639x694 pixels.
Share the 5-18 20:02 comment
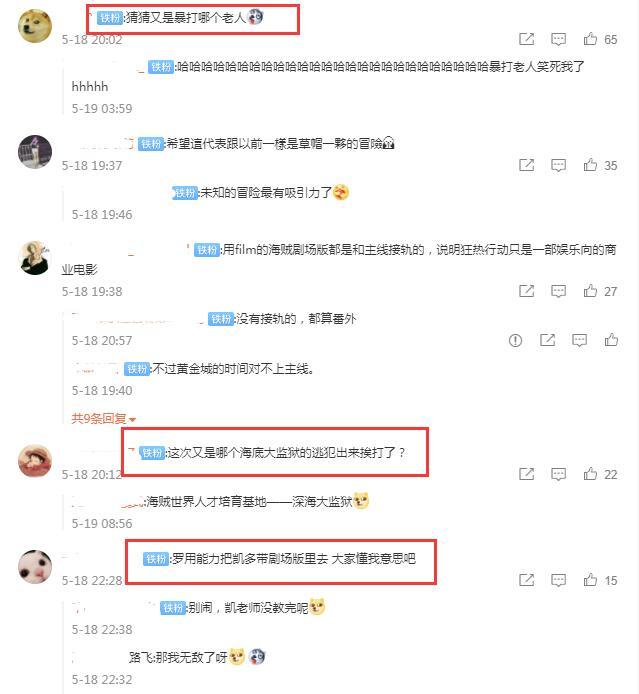coord(526,39)
